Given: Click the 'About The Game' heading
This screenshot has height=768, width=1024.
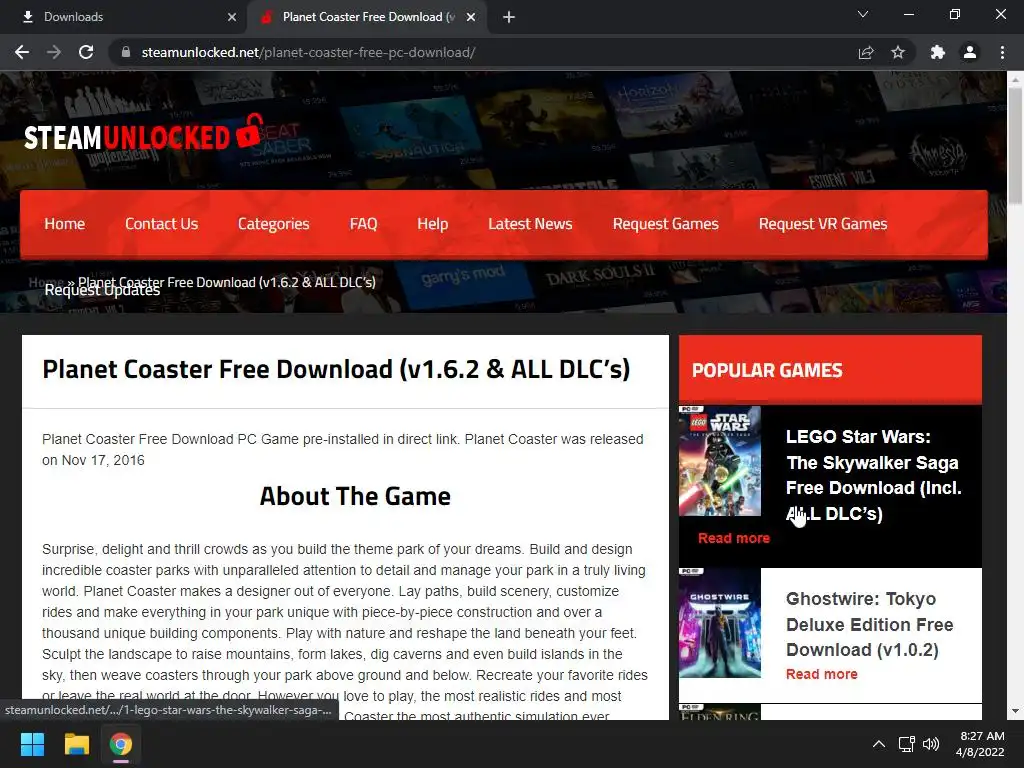Looking at the screenshot, I should pos(355,496).
